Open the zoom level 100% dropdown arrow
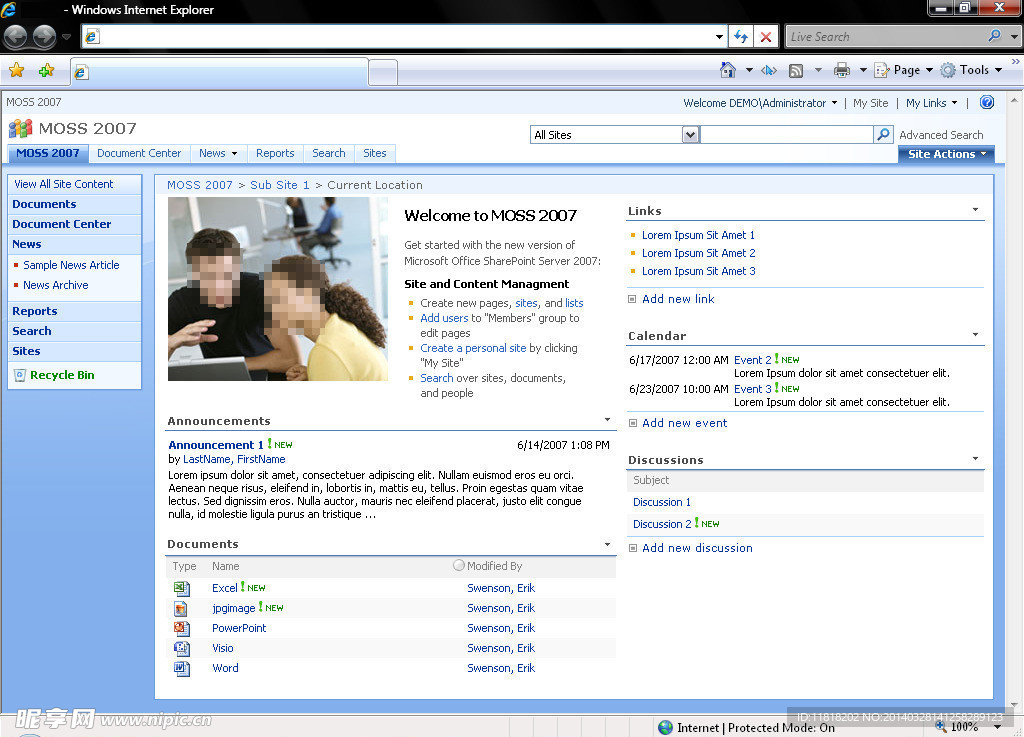 click(997, 727)
